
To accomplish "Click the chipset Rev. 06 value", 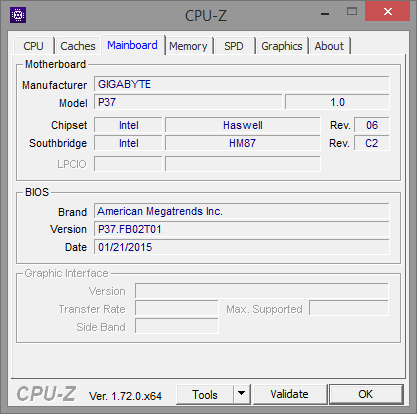I will pyautogui.click(x=372, y=125).
